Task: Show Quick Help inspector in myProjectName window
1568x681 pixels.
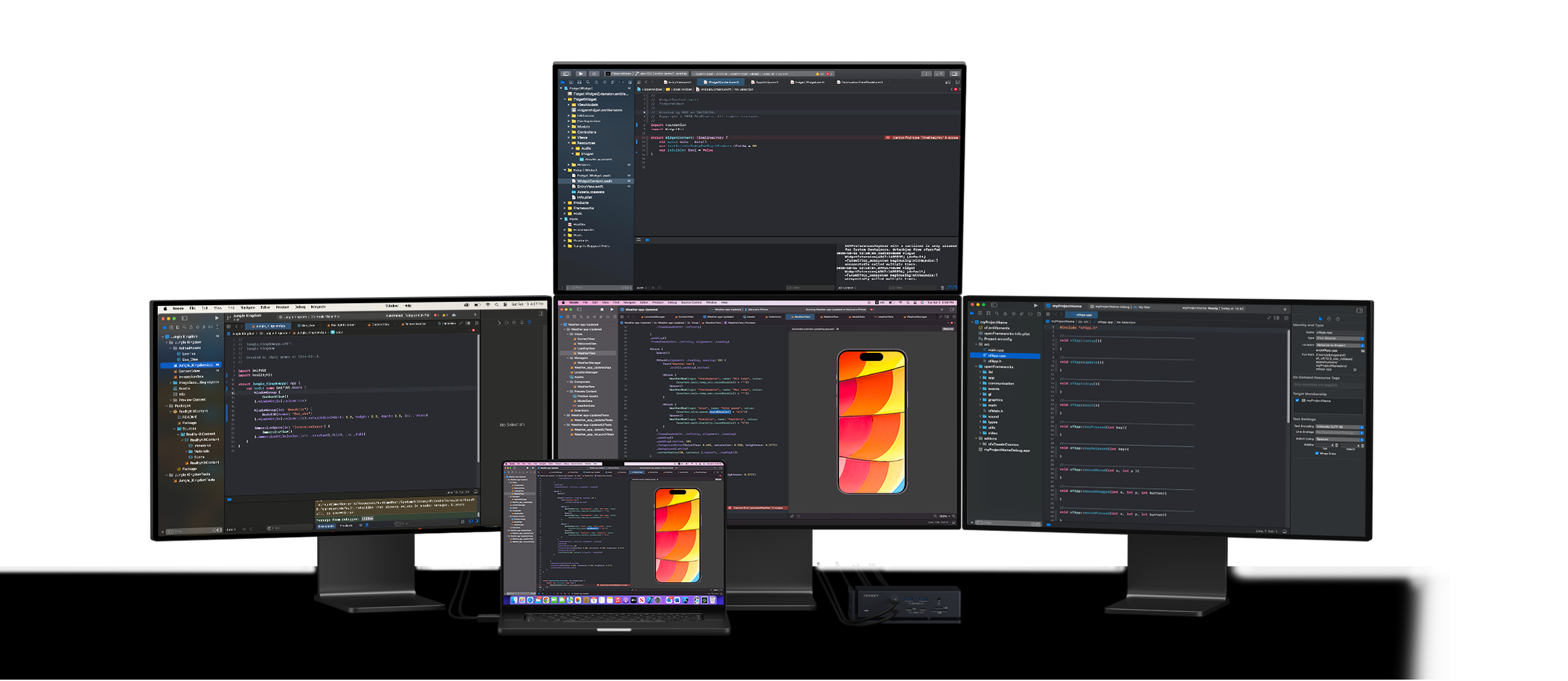Action: tap(1338, 319)
